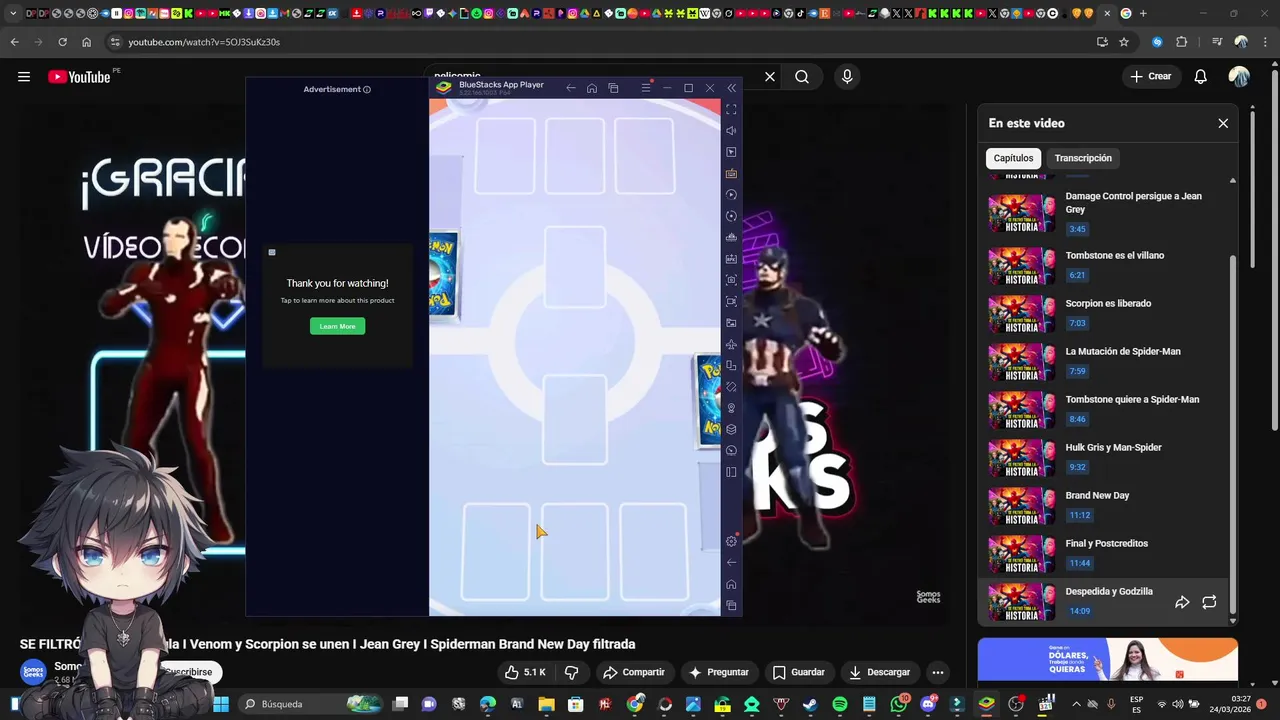
Task: Start voice search with the microphone
Action: click(x=847, y=77)
